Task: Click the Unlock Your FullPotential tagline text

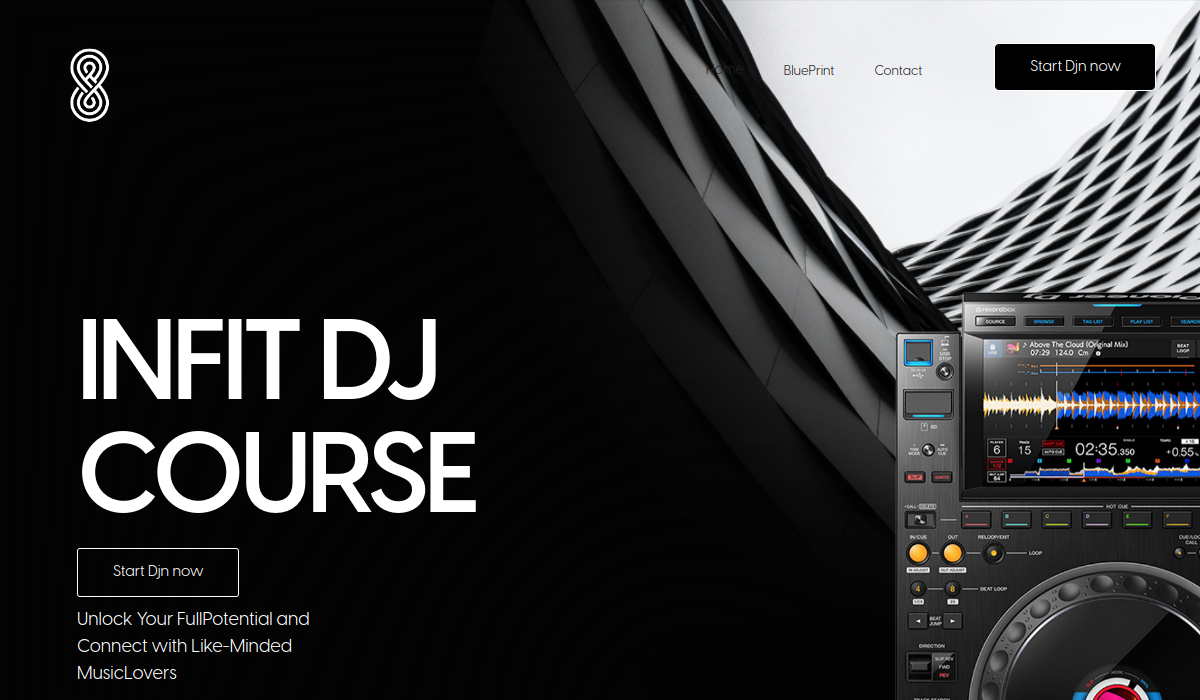Action: [x=193, y=646]
